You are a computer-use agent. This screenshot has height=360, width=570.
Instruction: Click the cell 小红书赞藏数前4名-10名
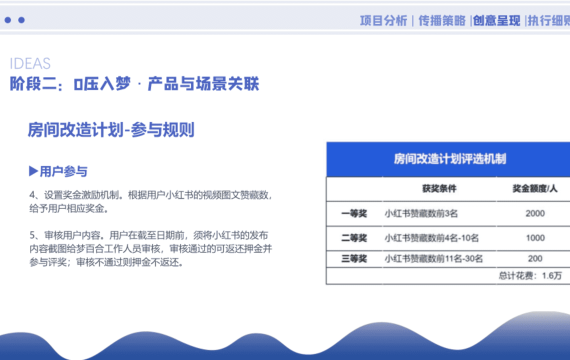tap(431, 238)
